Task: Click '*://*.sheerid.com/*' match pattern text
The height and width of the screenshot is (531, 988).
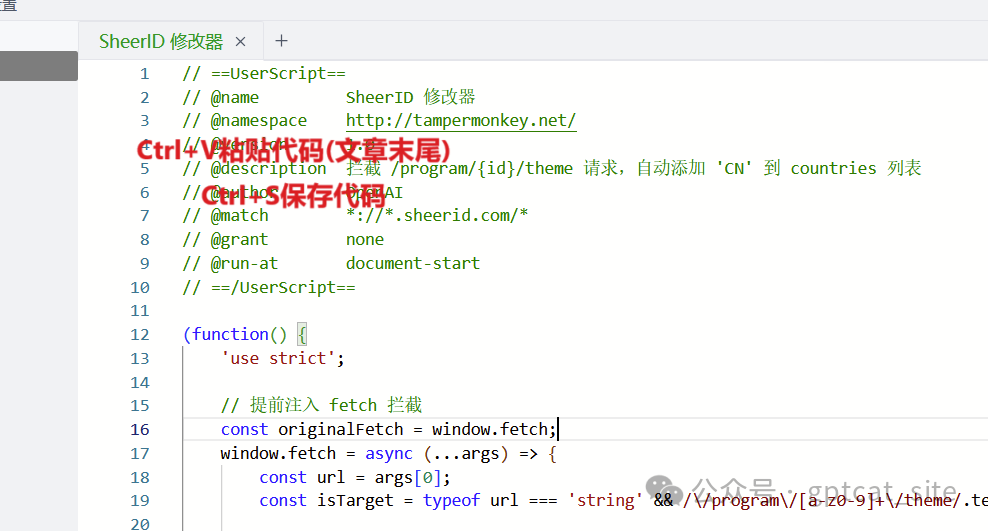Action: (x=437, y=215)
